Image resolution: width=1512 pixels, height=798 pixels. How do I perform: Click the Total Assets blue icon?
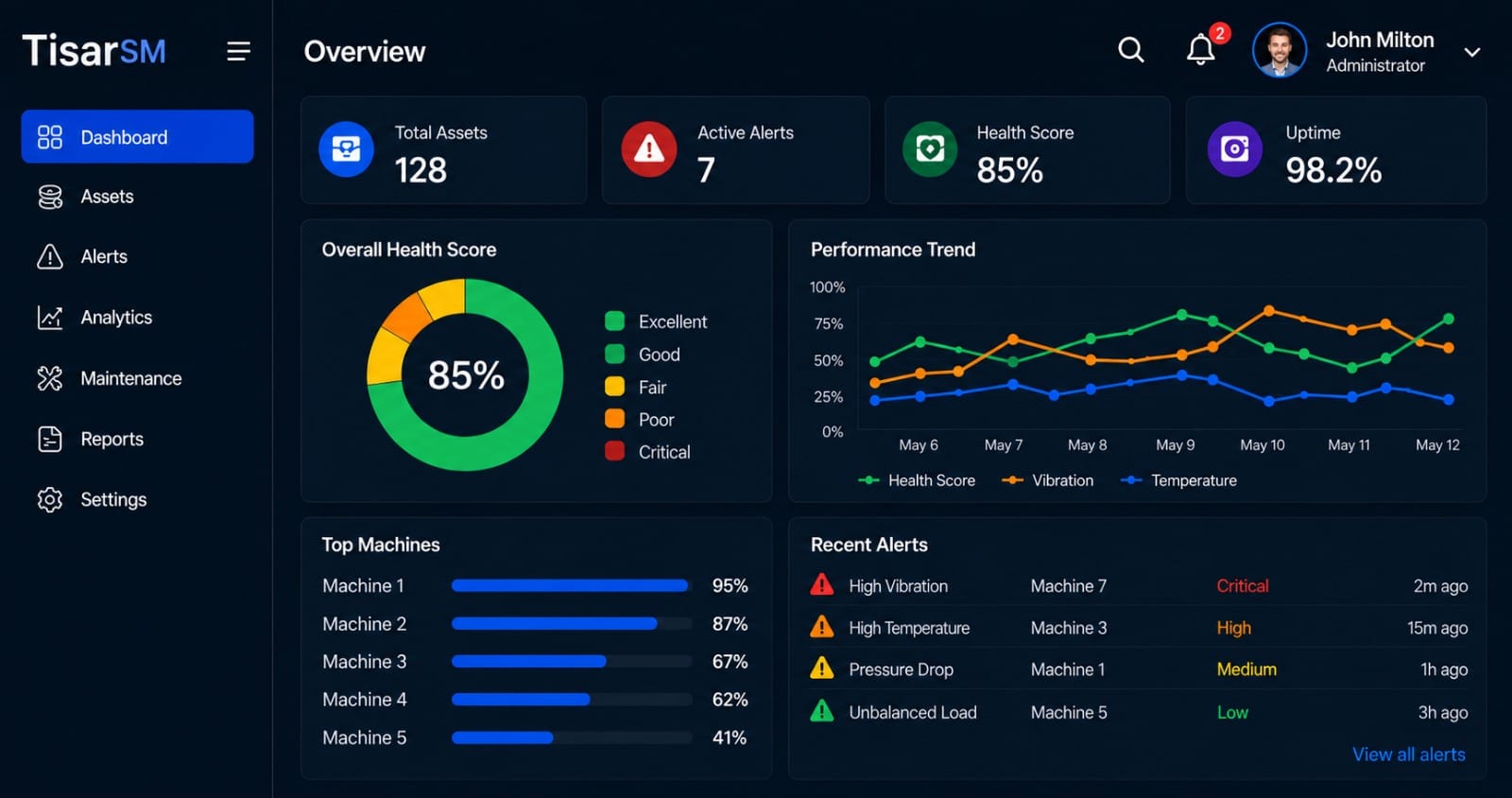tap(346, 149)
